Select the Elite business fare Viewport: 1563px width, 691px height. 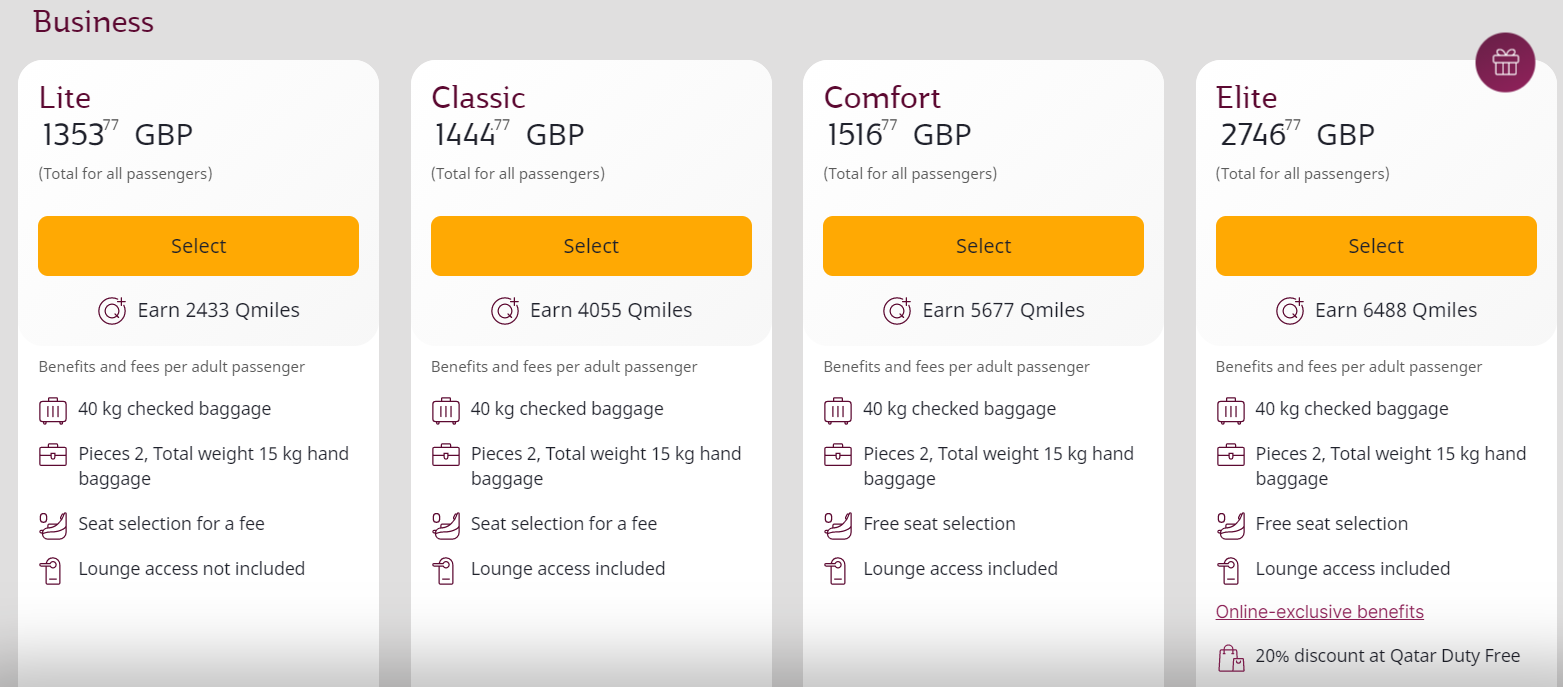tap(1376, 246)
